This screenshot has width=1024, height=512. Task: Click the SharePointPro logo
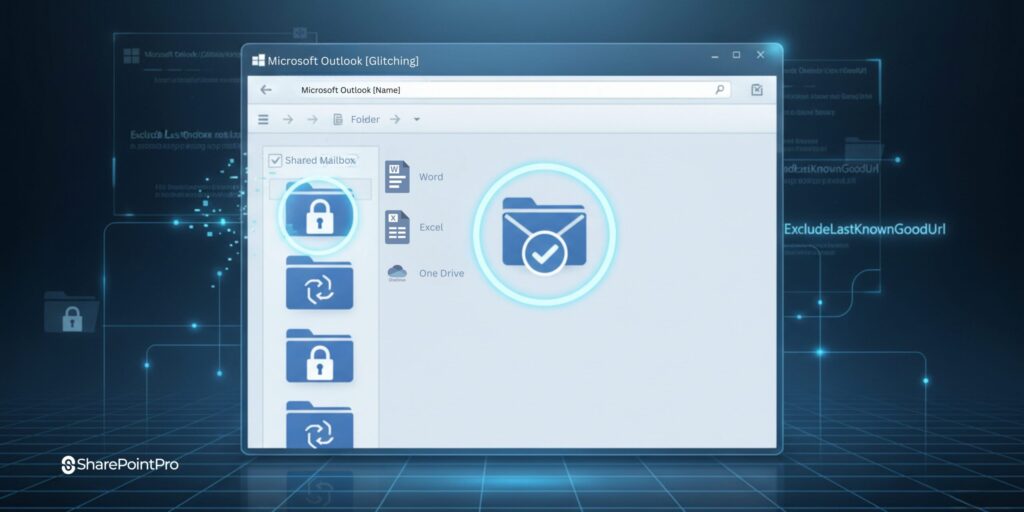pos(120,465)
